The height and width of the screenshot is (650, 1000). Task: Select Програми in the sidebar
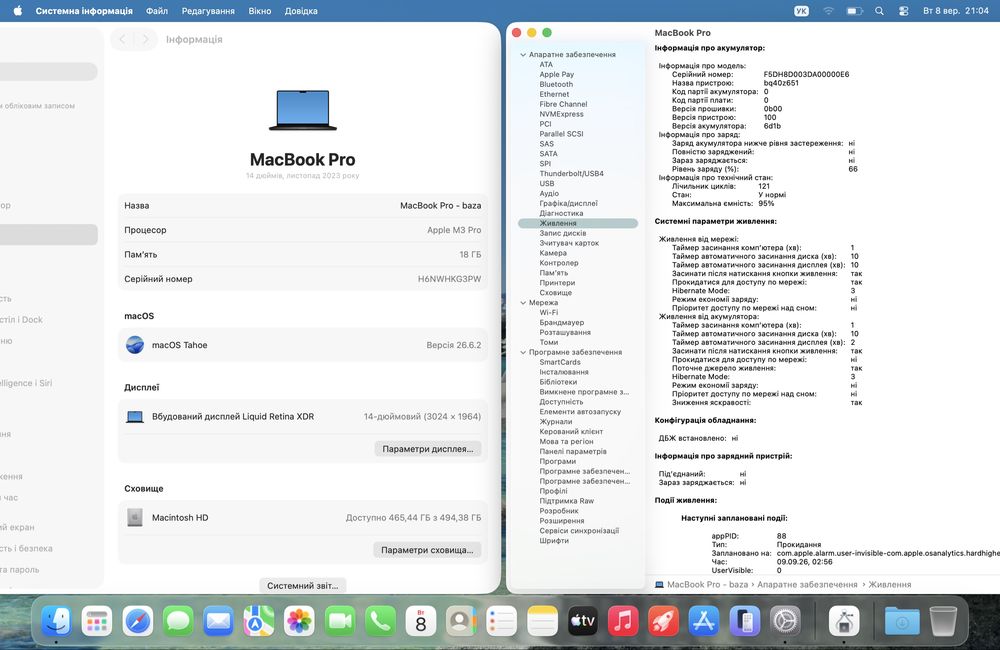click(x=557, y=461)
